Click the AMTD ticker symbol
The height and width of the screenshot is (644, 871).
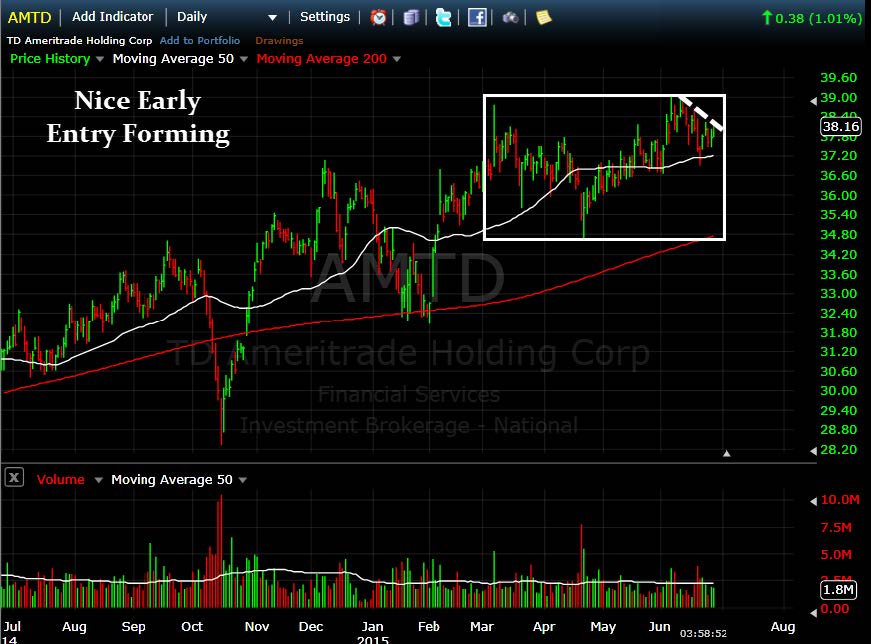(29, 18)
